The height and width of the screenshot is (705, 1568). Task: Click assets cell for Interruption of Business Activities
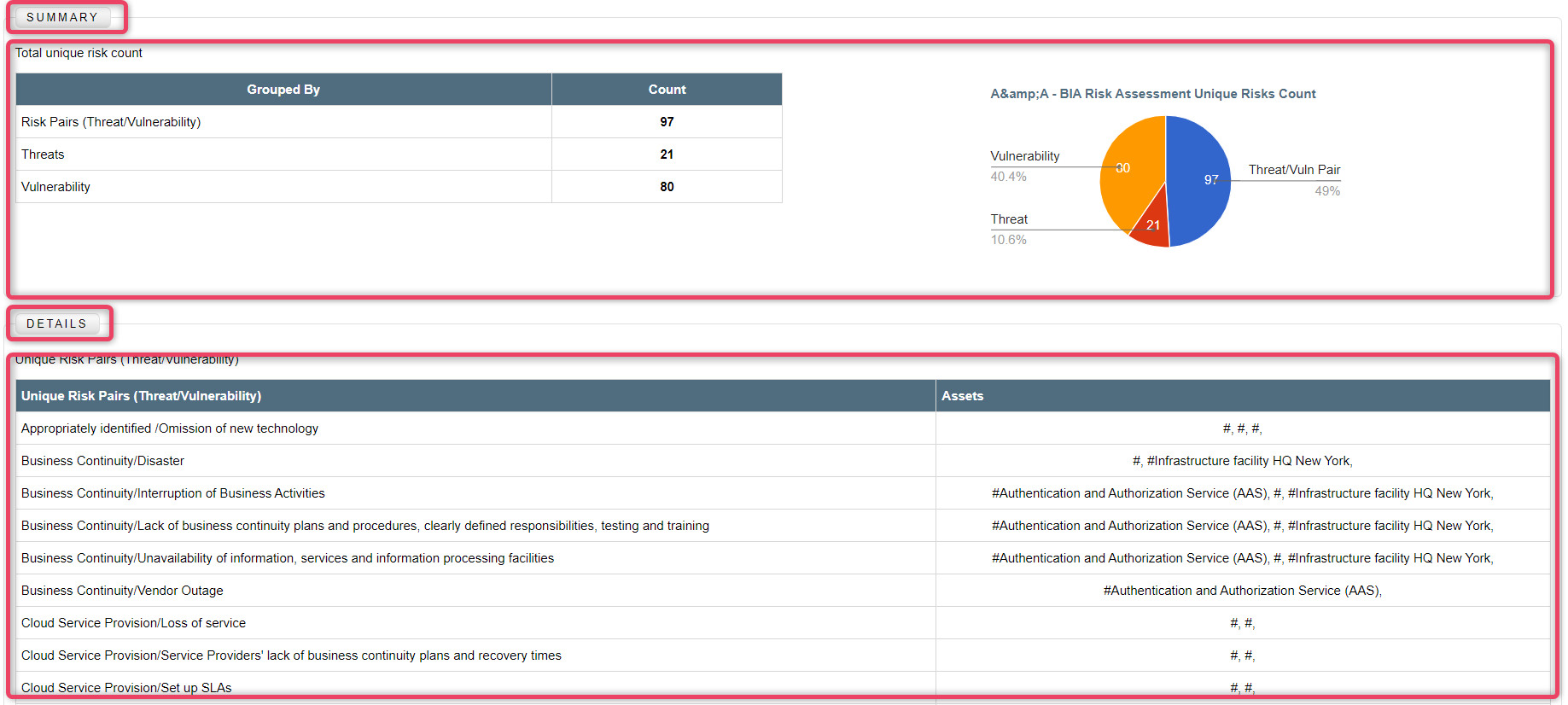(x=1243, y=493)
